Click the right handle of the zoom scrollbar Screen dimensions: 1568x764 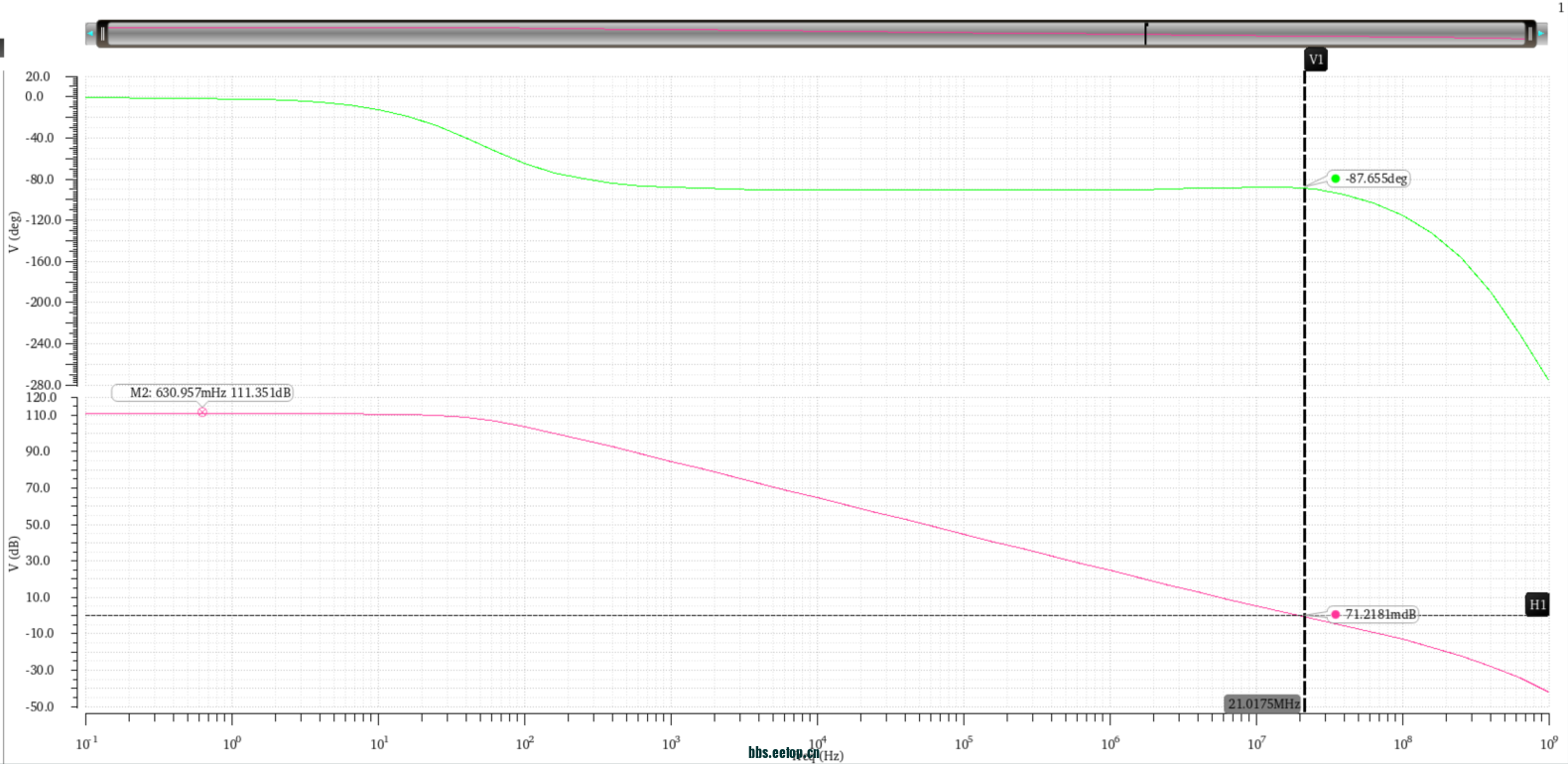tap(1529, 34)
